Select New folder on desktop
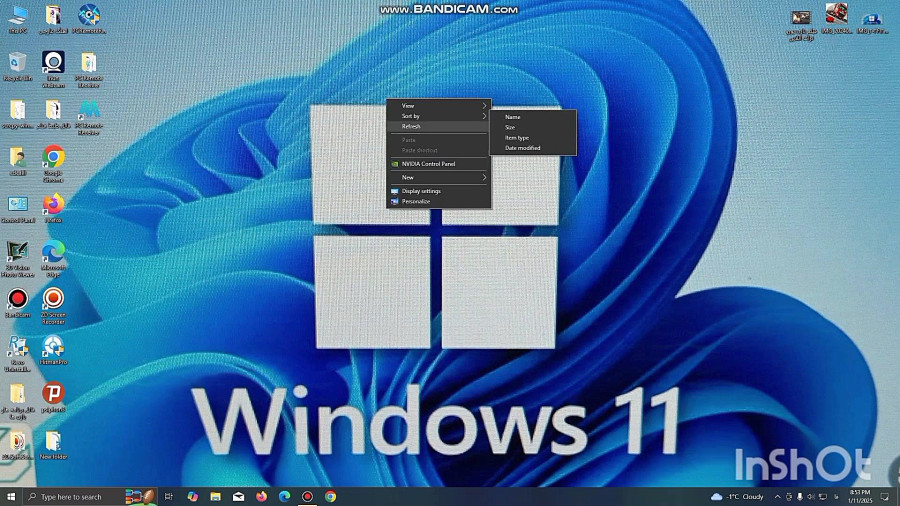900x506 pixels. click(x=53, y=445)
